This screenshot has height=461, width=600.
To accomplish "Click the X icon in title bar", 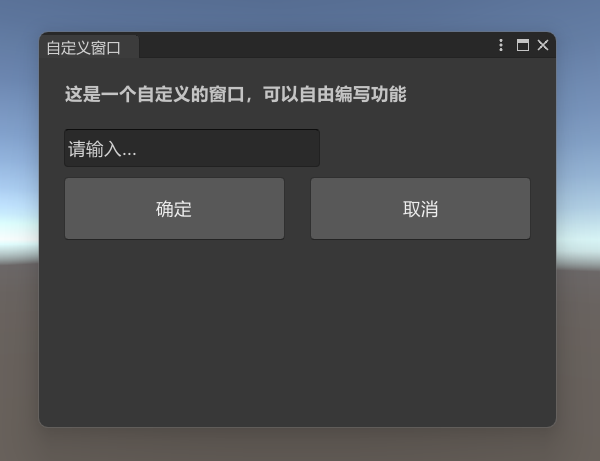I will click(543, 45).
